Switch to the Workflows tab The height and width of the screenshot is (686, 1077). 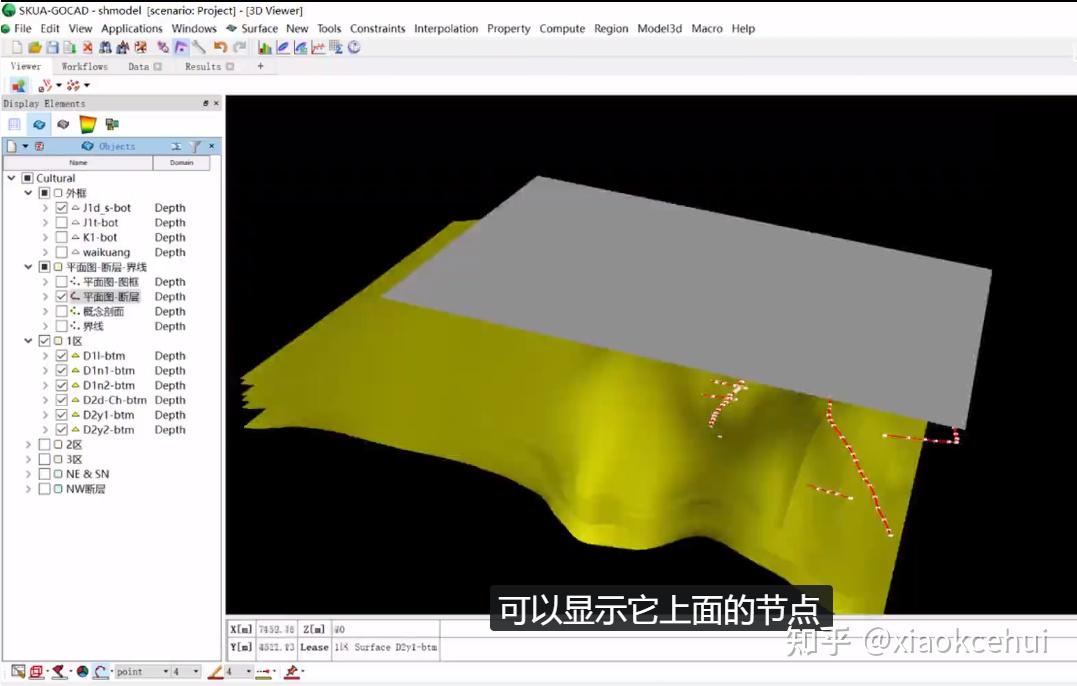coord(84,67)
